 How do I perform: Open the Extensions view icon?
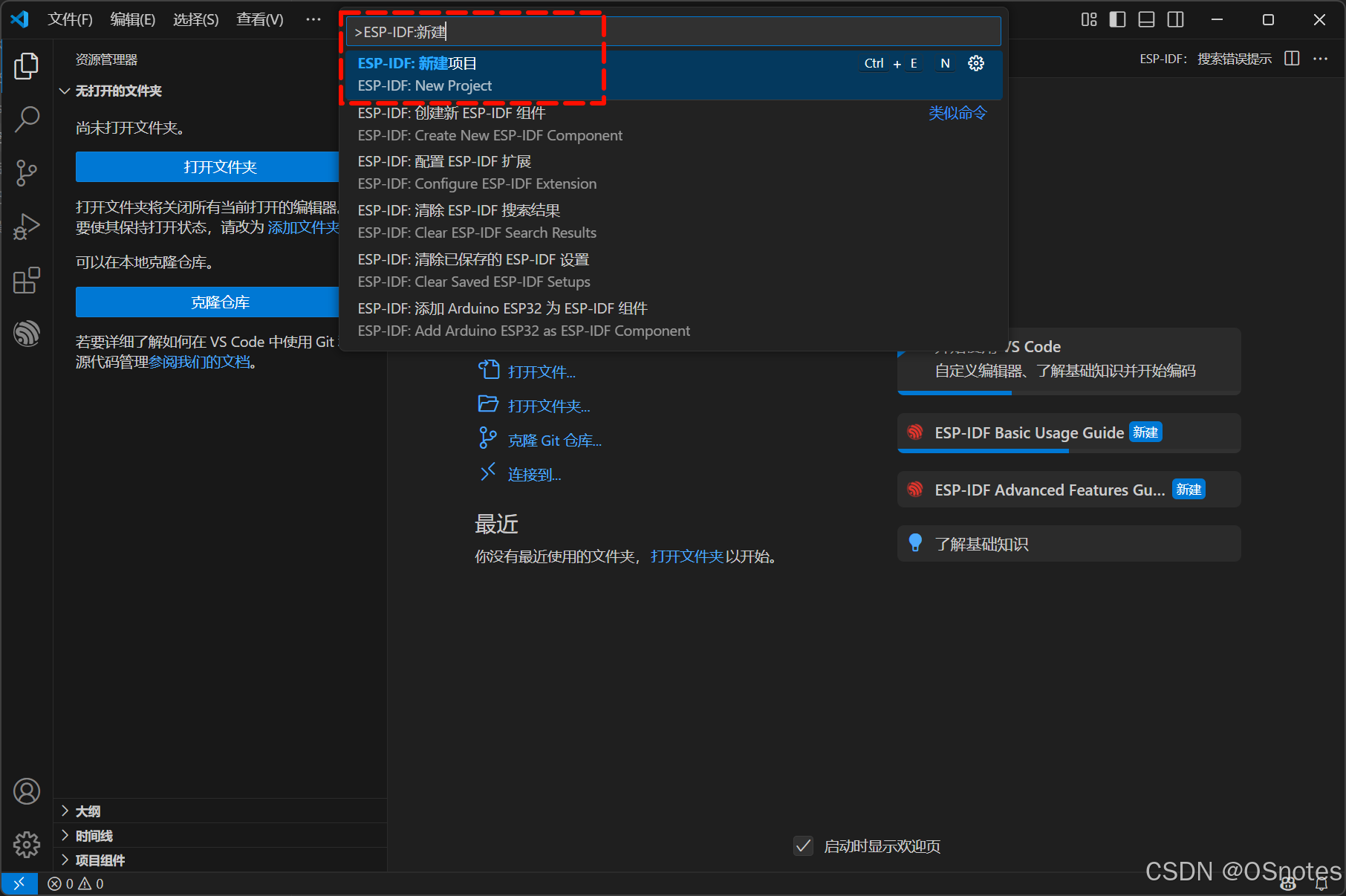[27, 280]
